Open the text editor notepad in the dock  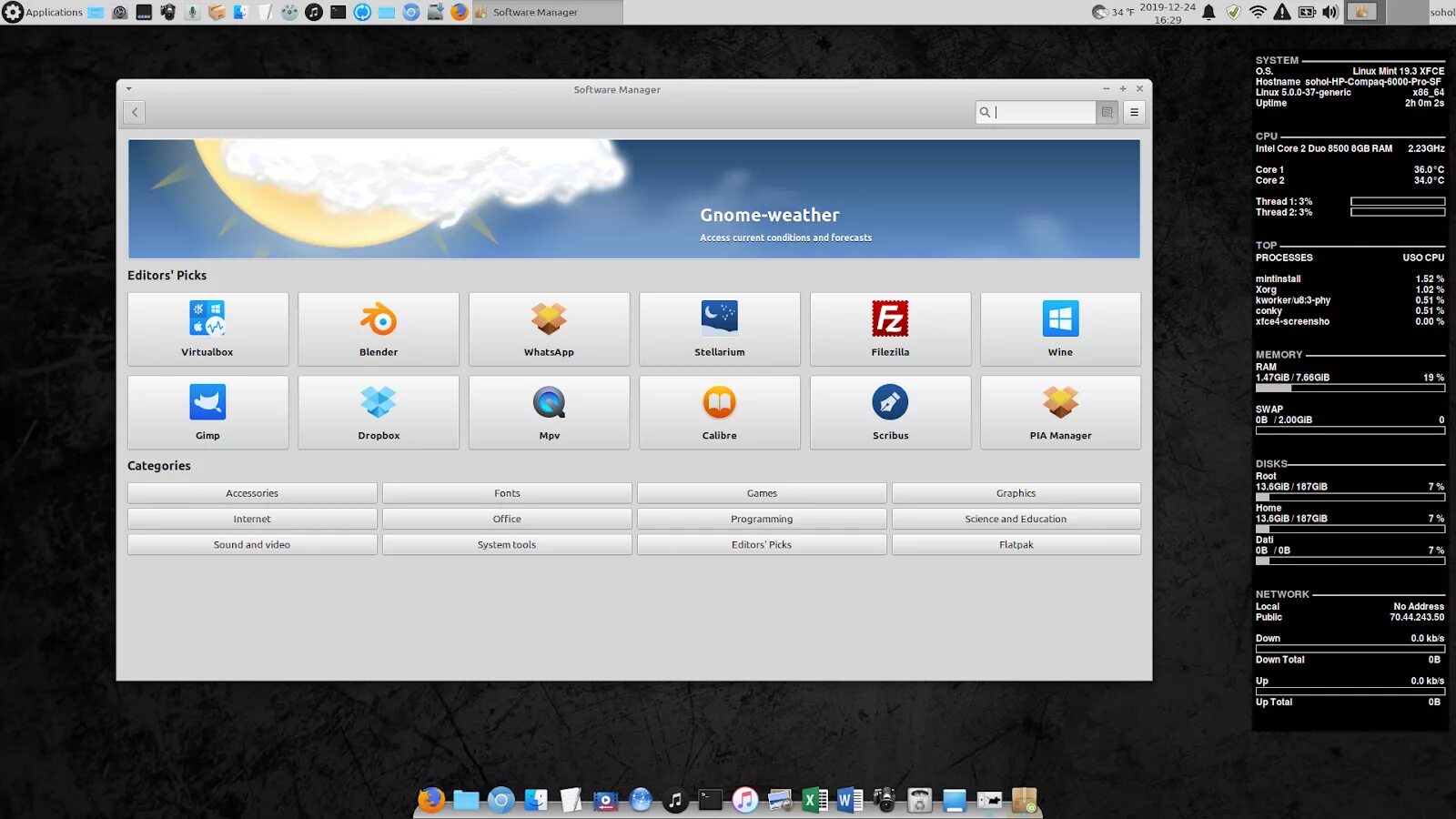click(571, 800)
